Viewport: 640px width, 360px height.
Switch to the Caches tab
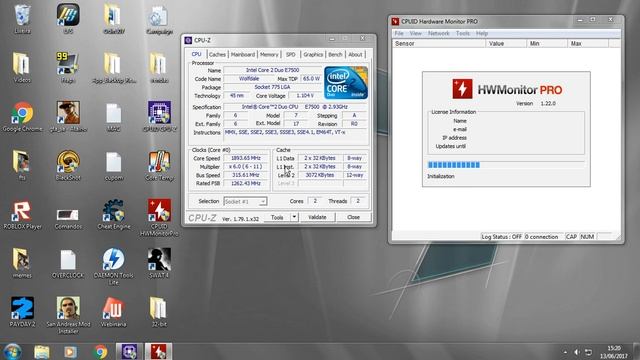pos(217,54)
